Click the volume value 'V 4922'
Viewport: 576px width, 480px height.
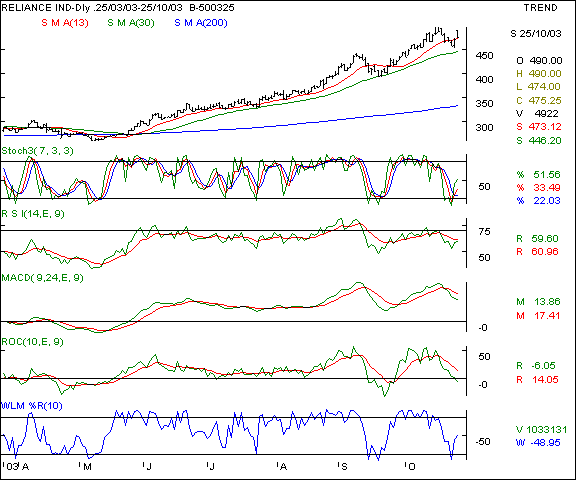tap(537, 114)
